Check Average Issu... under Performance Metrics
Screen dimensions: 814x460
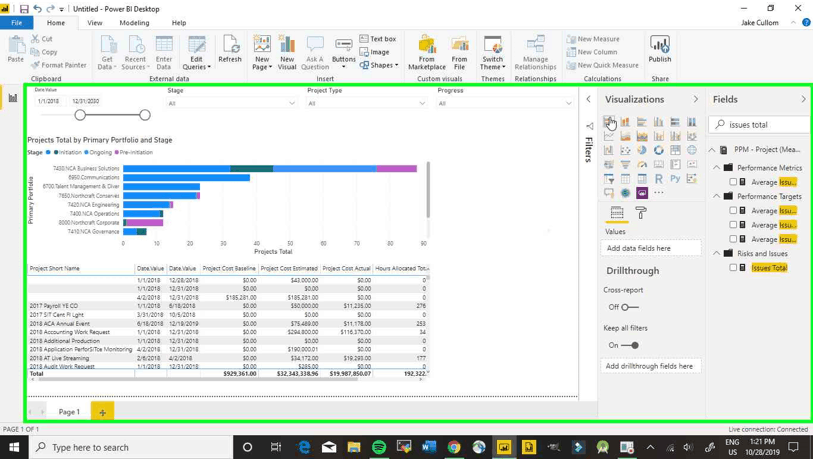pos(733,182)
